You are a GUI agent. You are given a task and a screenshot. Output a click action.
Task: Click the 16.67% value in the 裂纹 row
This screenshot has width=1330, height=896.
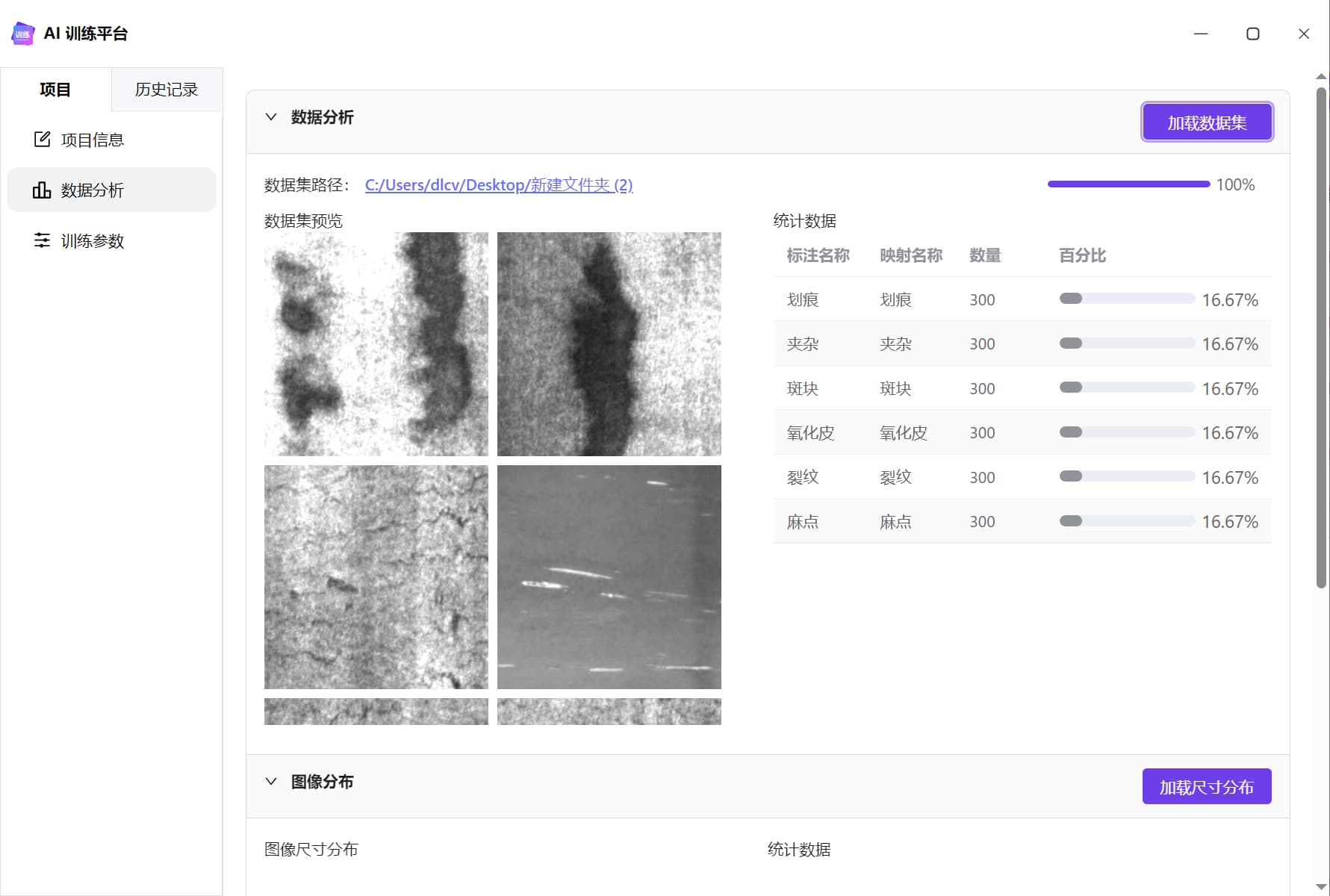(1230, 477)
